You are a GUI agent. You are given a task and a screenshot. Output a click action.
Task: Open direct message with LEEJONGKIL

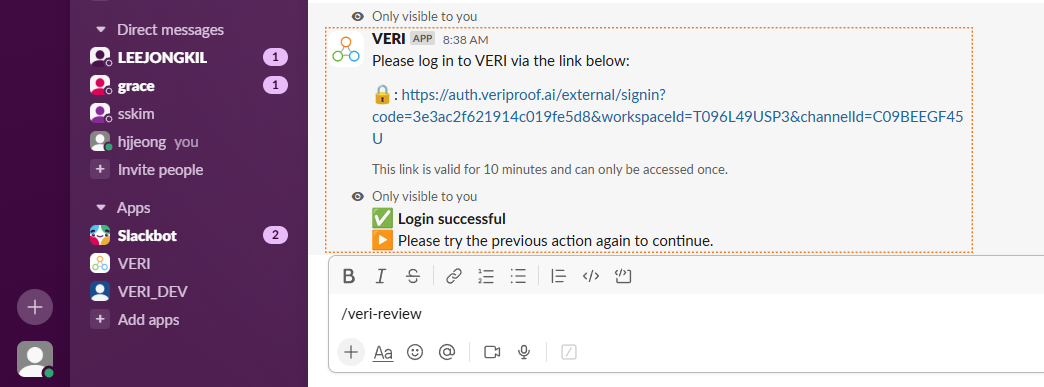click(x=189, y=58)
